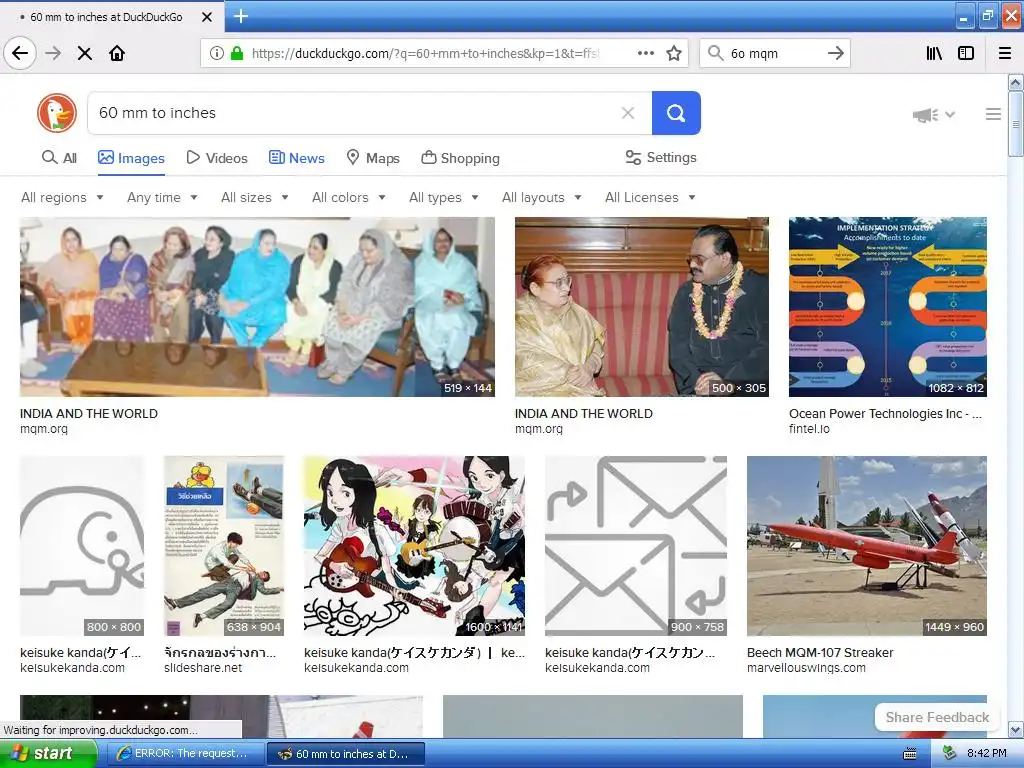Click the green padlock security icon

pos(237,54)
